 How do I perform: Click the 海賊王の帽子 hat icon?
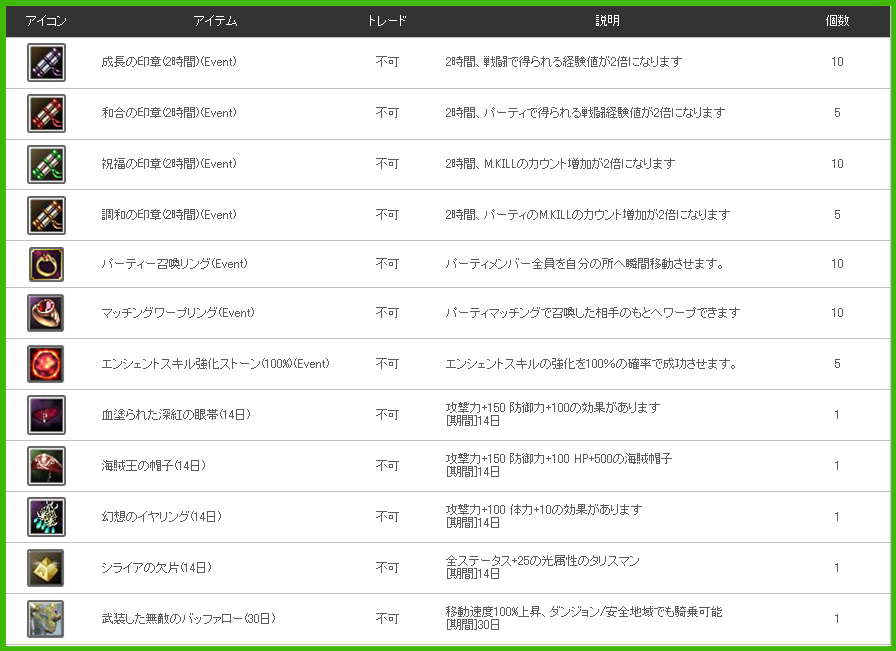[x=46, y=466]
